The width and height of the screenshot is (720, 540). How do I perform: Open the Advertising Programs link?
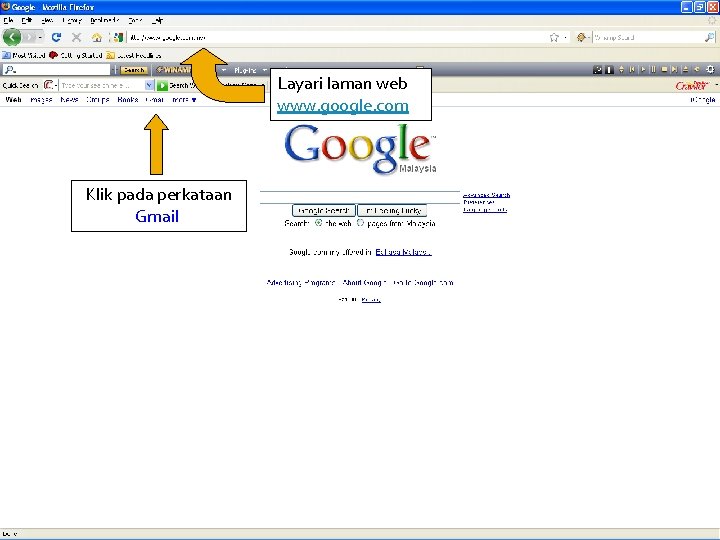301,282
